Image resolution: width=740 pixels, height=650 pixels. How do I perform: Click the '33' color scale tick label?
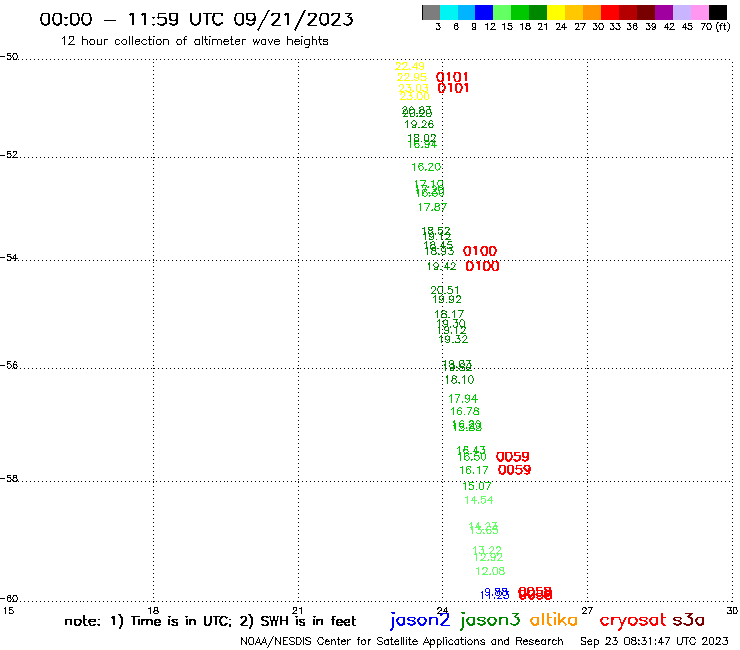tap(615, 27)
